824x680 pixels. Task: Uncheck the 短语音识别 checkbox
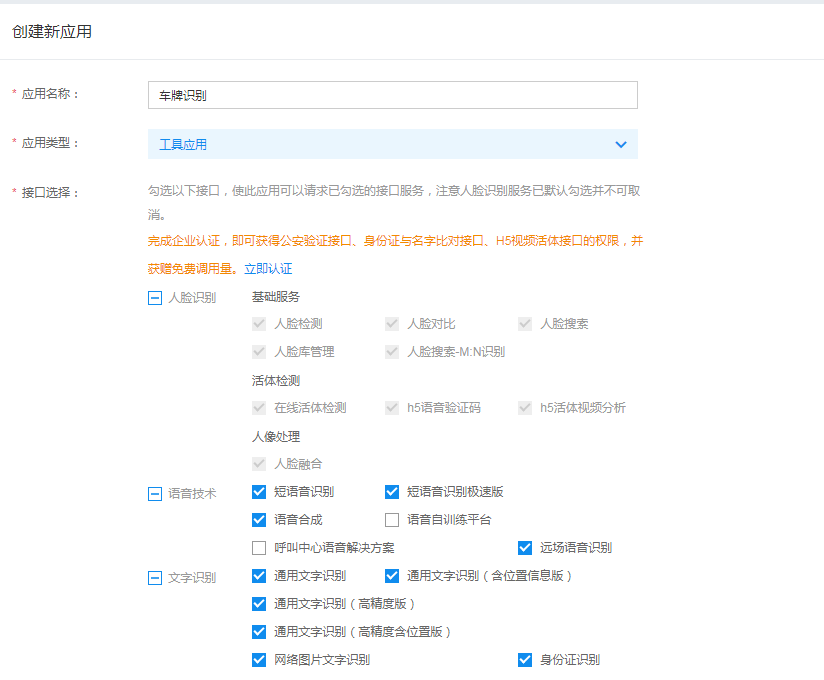click(x=259, y=492)
